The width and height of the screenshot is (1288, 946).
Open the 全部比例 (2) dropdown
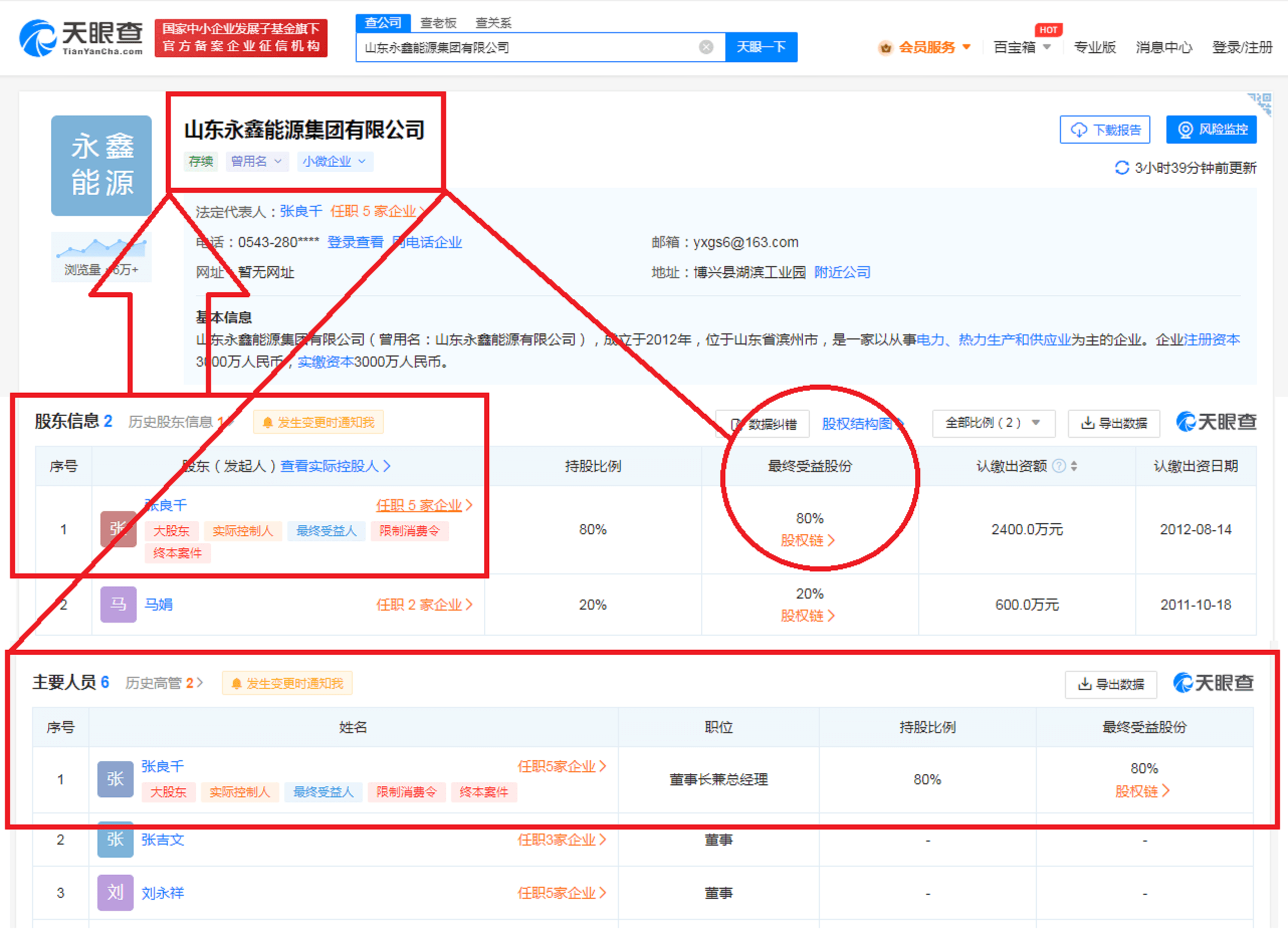point(994,423)
